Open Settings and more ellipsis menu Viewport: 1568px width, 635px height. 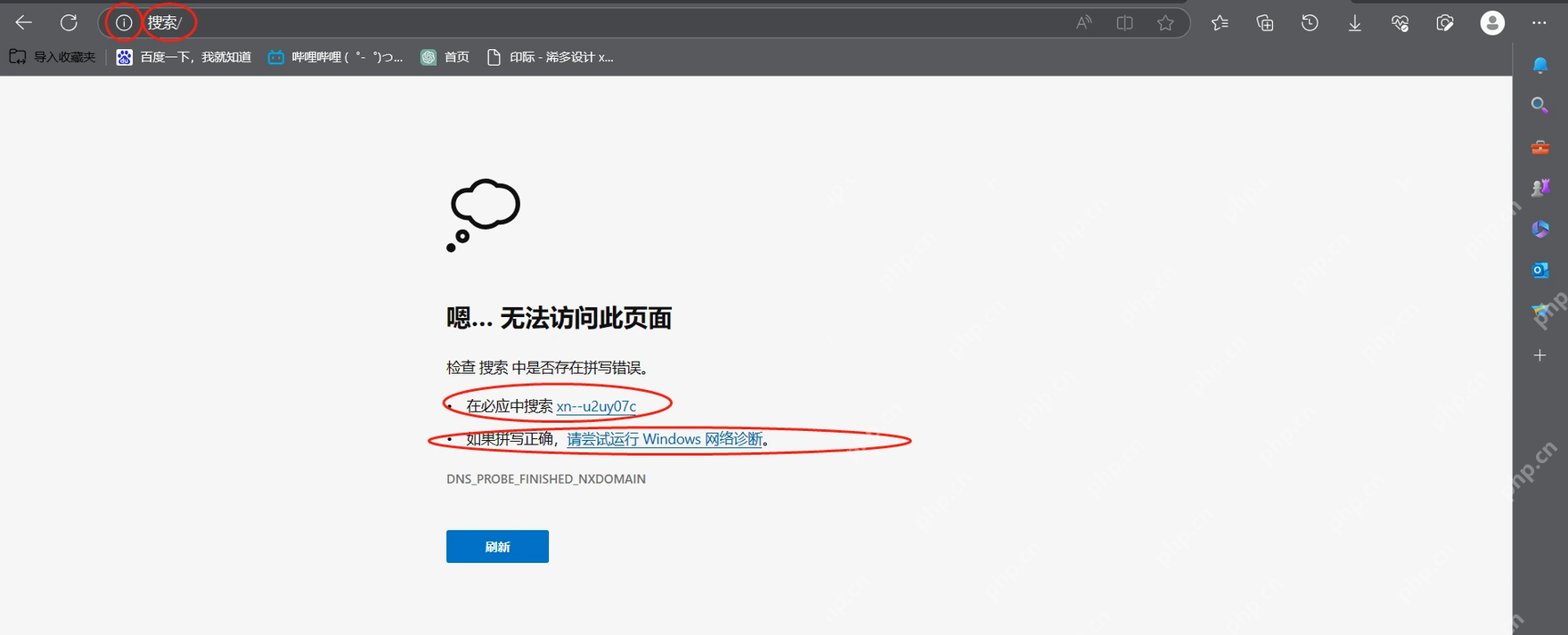click(1539, 23)
